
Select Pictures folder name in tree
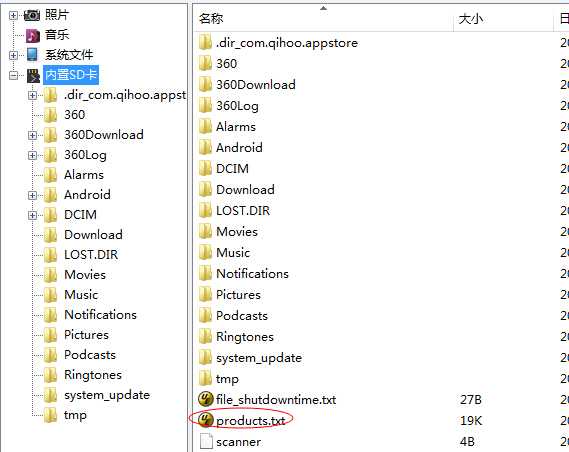(86, 335)
